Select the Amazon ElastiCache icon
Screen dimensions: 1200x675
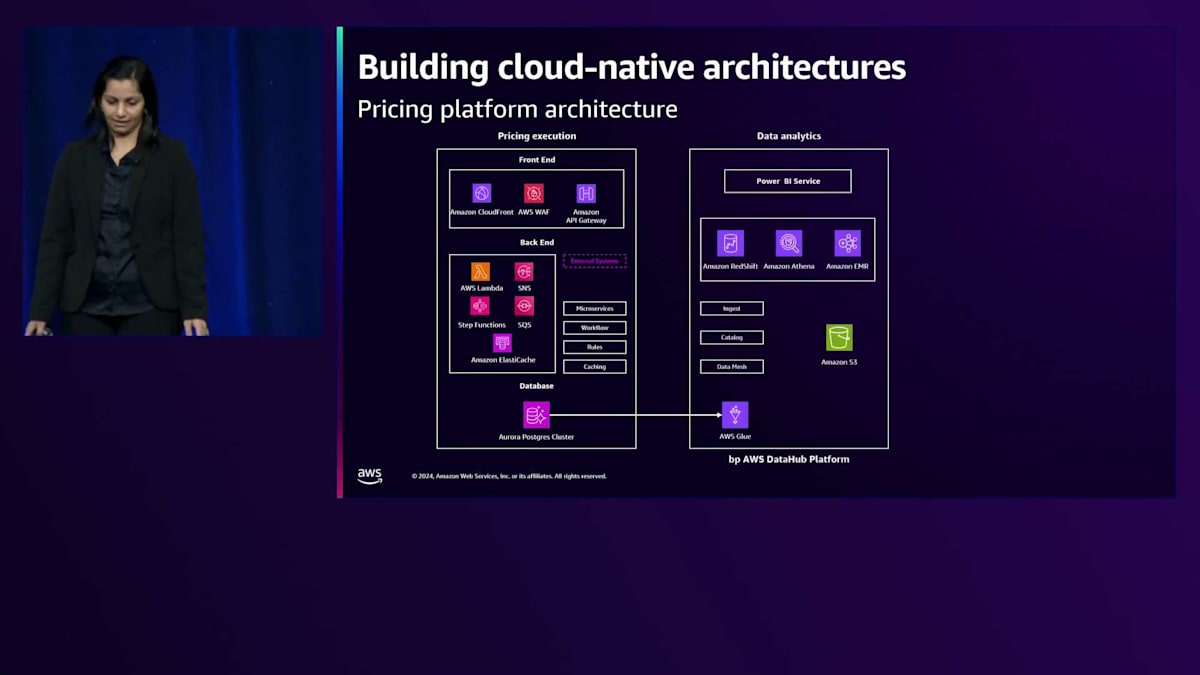click(x=502, y=343)
